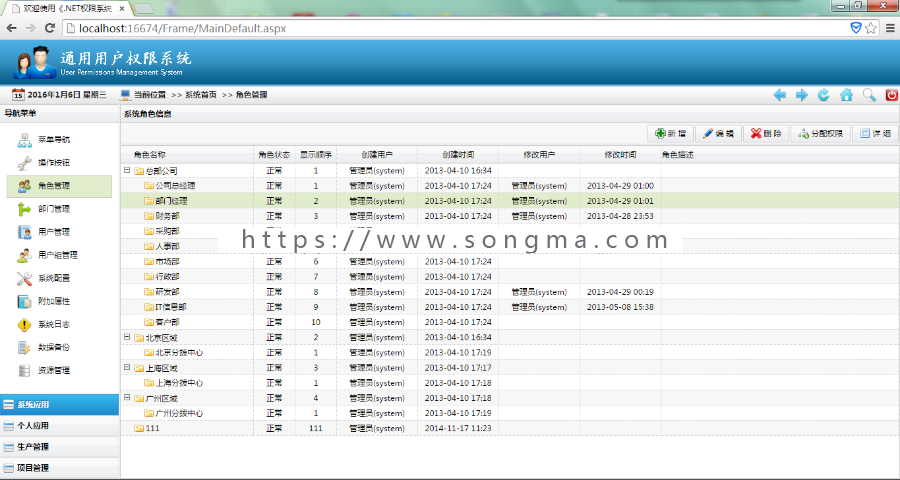Select the 北京分拨中心 role row

pos(510,353)
